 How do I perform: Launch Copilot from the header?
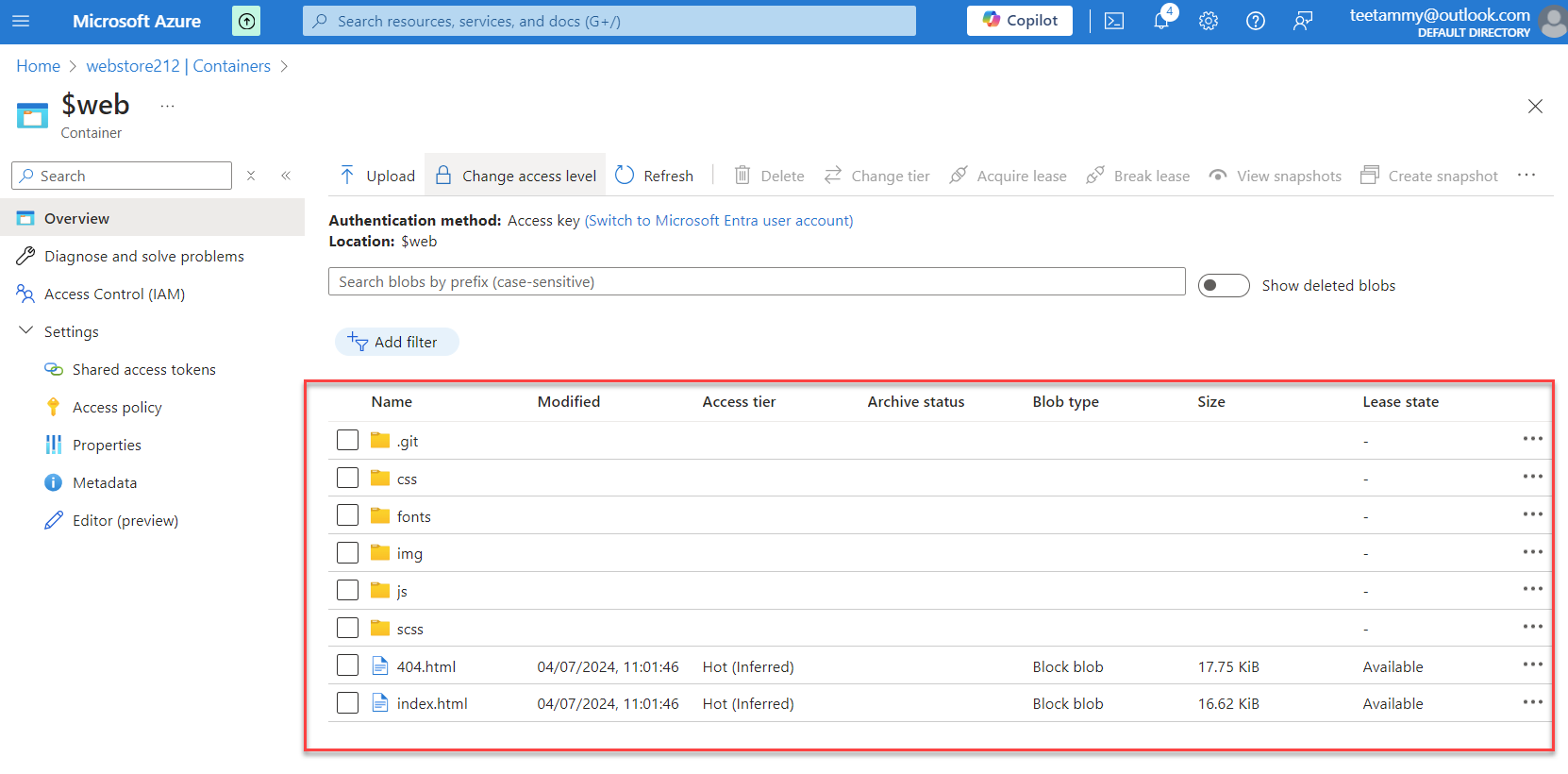coord(1019,21)
